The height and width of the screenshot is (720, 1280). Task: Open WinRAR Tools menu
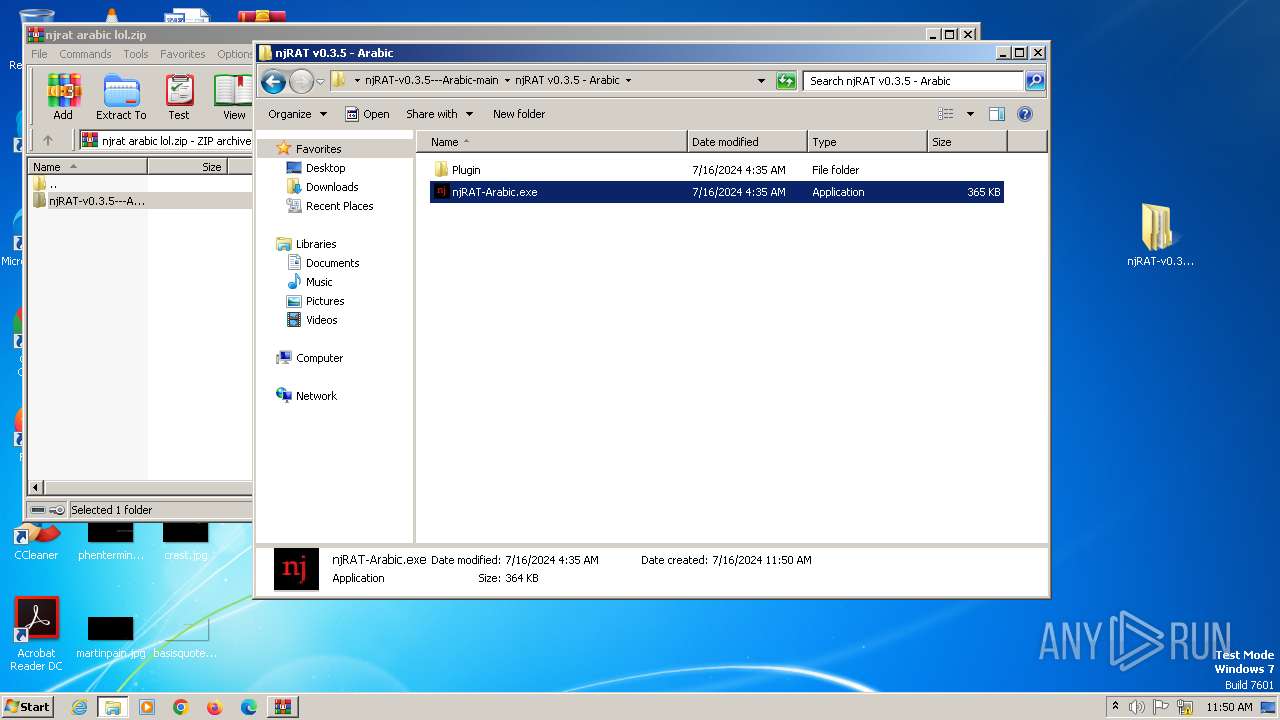pos(136,54)
